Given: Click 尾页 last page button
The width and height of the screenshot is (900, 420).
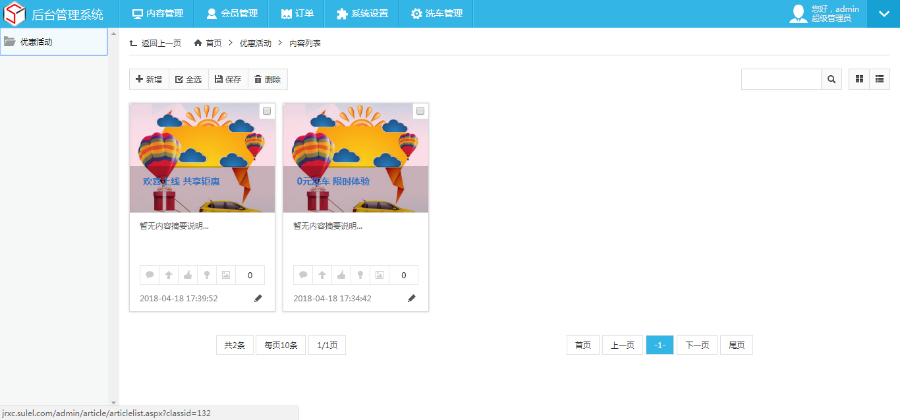Looking at the screenshot, I should tap(736, 345).
